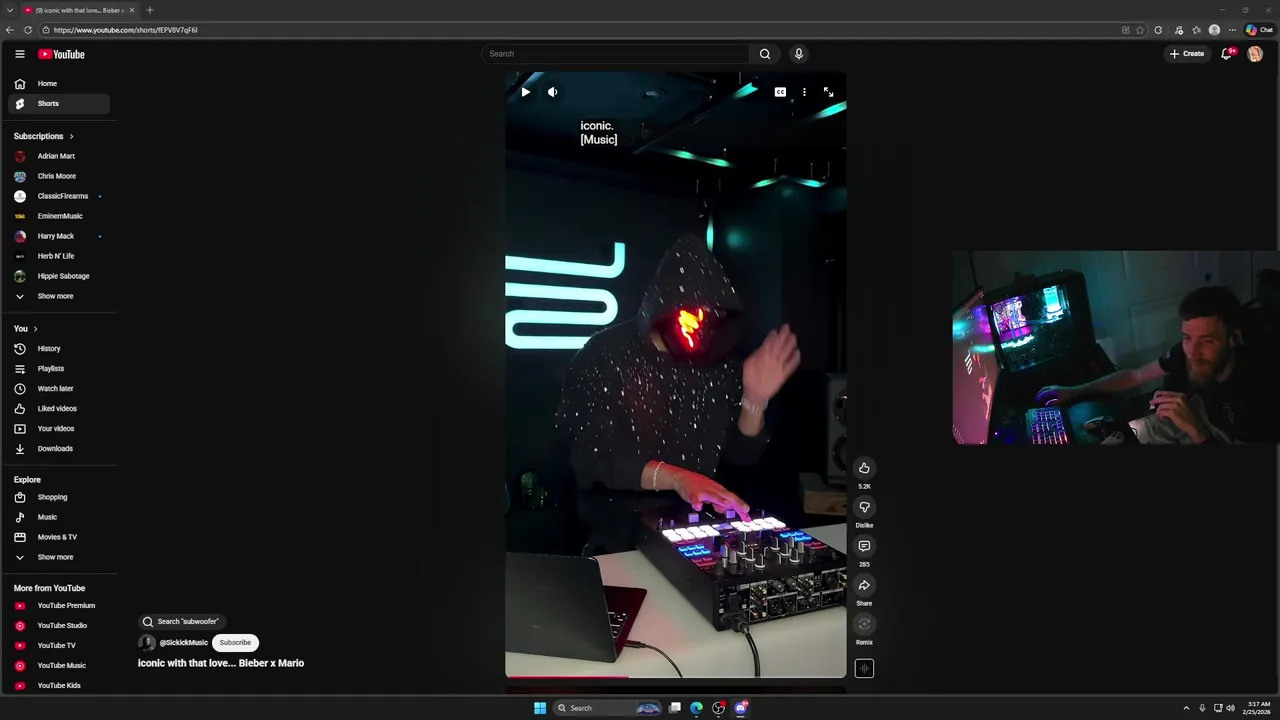This screenshot has width=1280, height=720.
Task: Open YouTube Studio
Action: [59, 626]
